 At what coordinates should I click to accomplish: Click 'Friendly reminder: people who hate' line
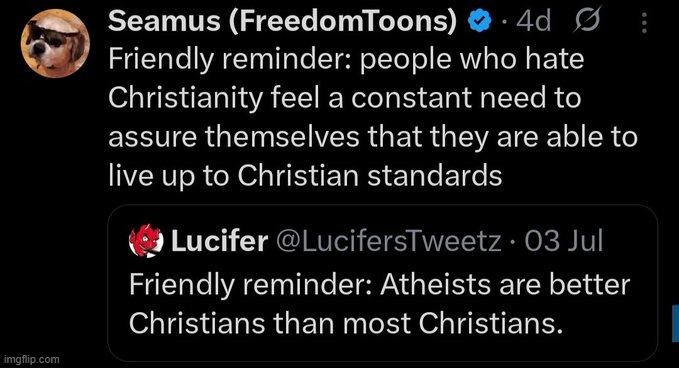[x=346, y=59]
